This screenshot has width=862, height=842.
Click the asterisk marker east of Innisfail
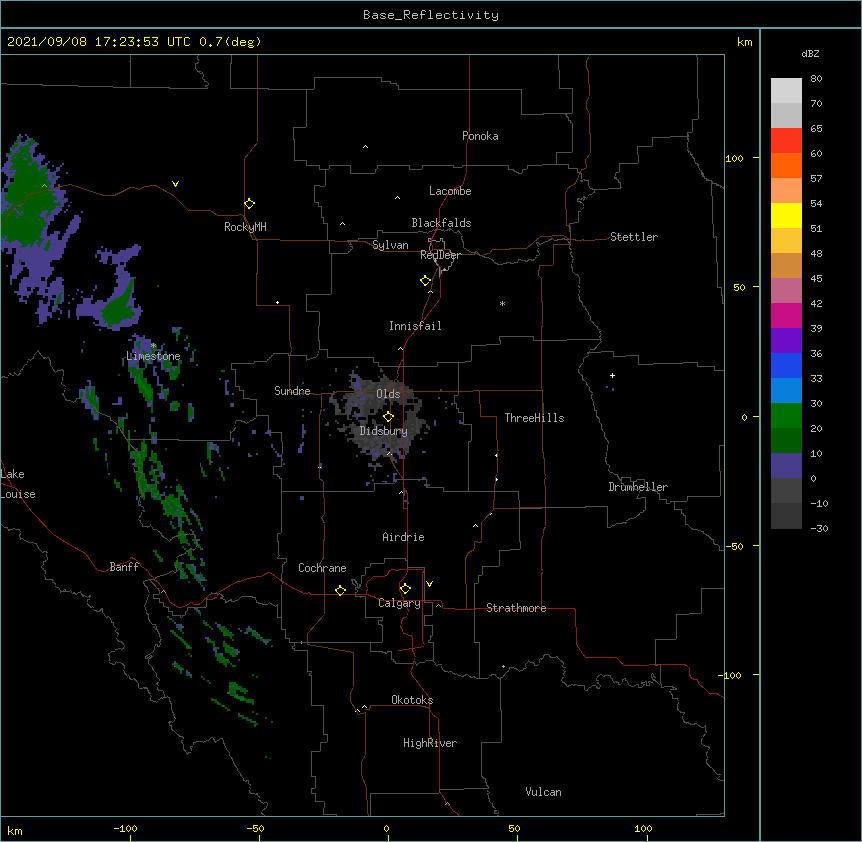pos(502,303)
